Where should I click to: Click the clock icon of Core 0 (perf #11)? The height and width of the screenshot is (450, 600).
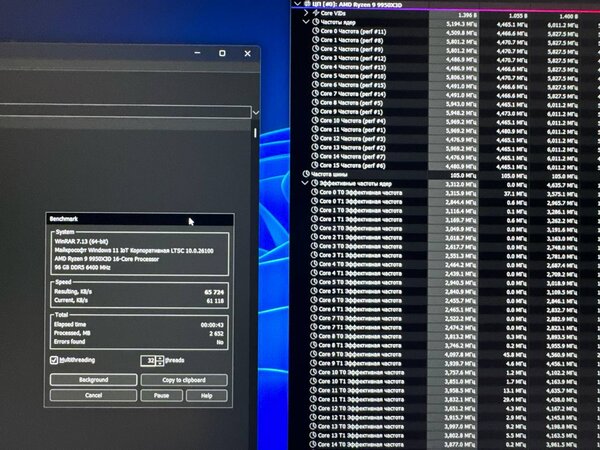[316, 31]
